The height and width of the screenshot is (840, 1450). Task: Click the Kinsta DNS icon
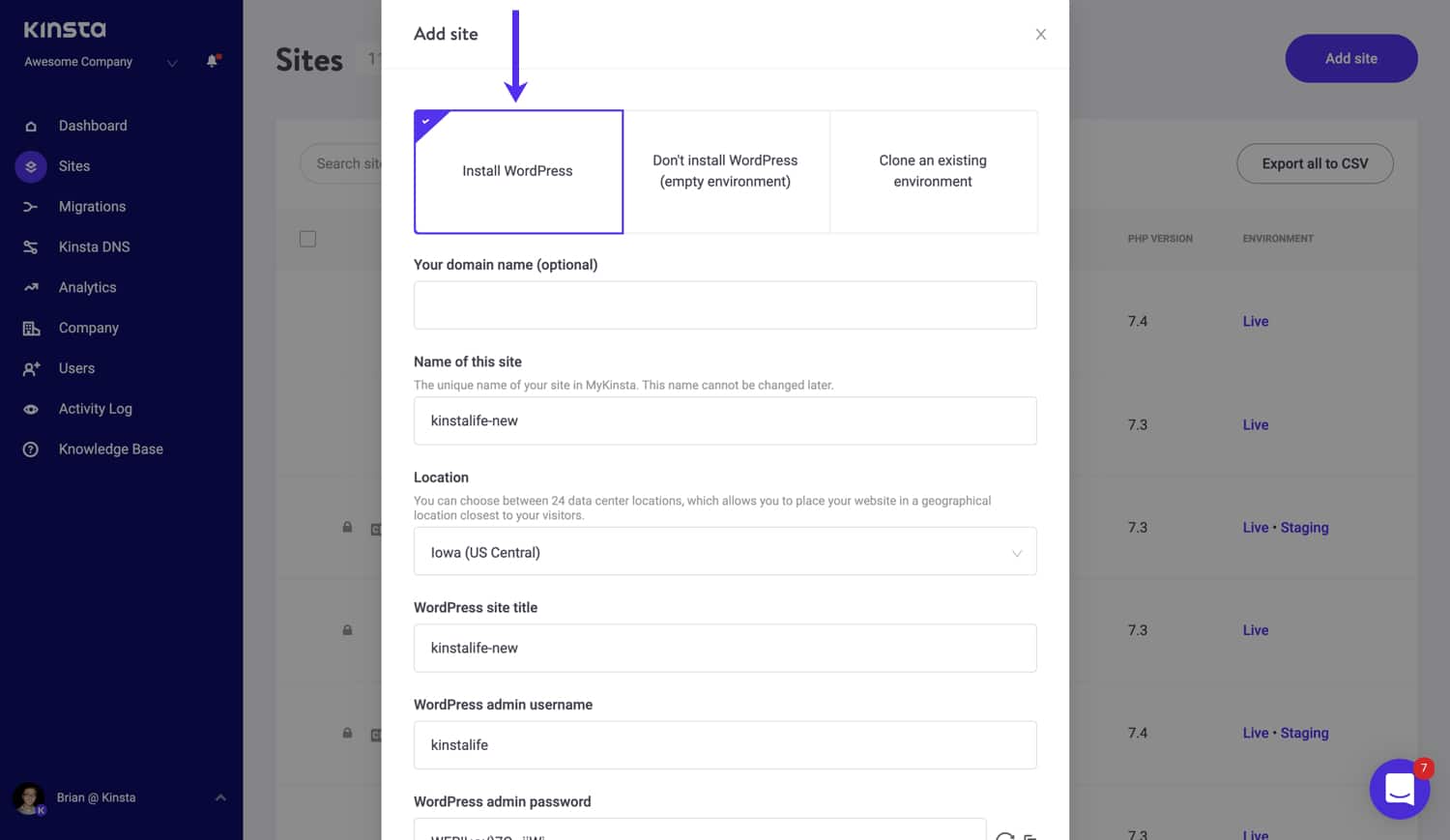click(x=31, y=247)
